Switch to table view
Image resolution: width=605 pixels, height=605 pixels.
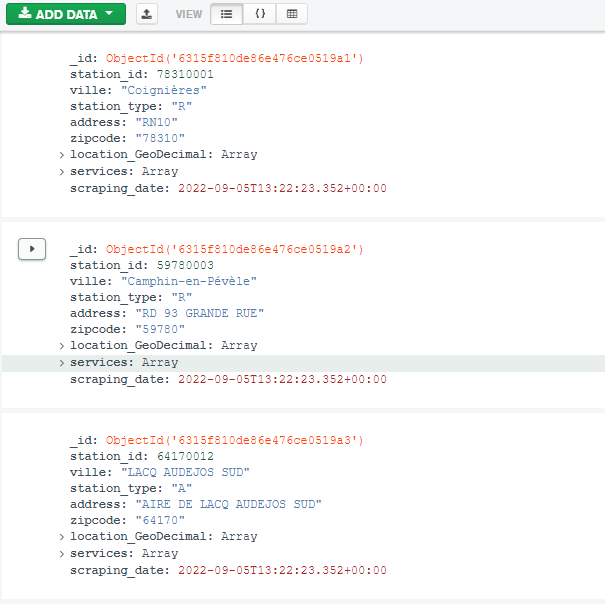point(291,14)
